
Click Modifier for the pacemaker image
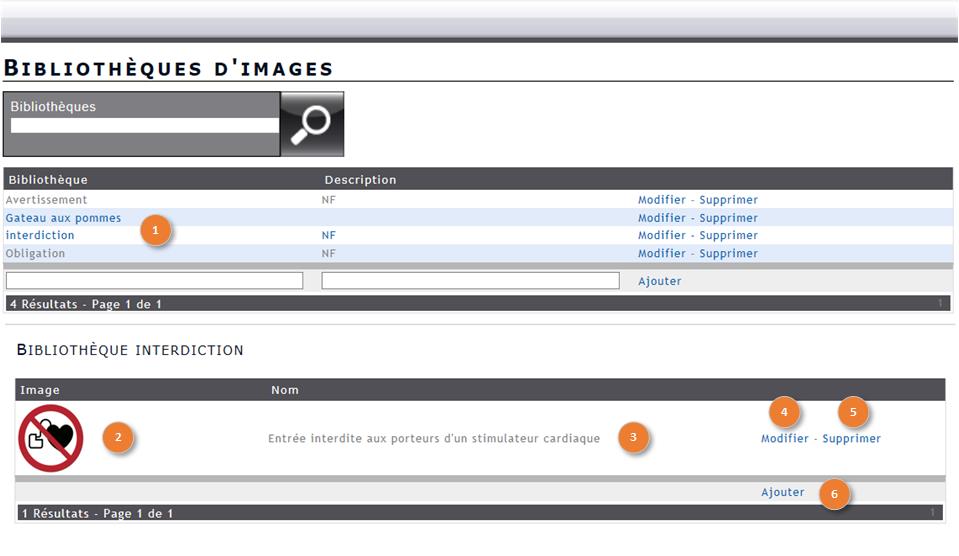785,439
